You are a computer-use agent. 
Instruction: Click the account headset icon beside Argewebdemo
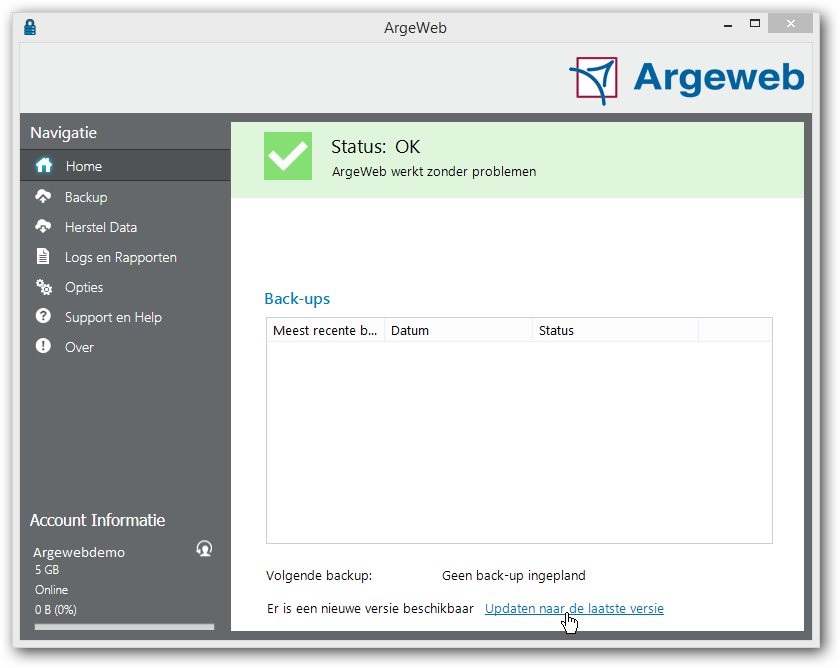click(x=204, y=549)
